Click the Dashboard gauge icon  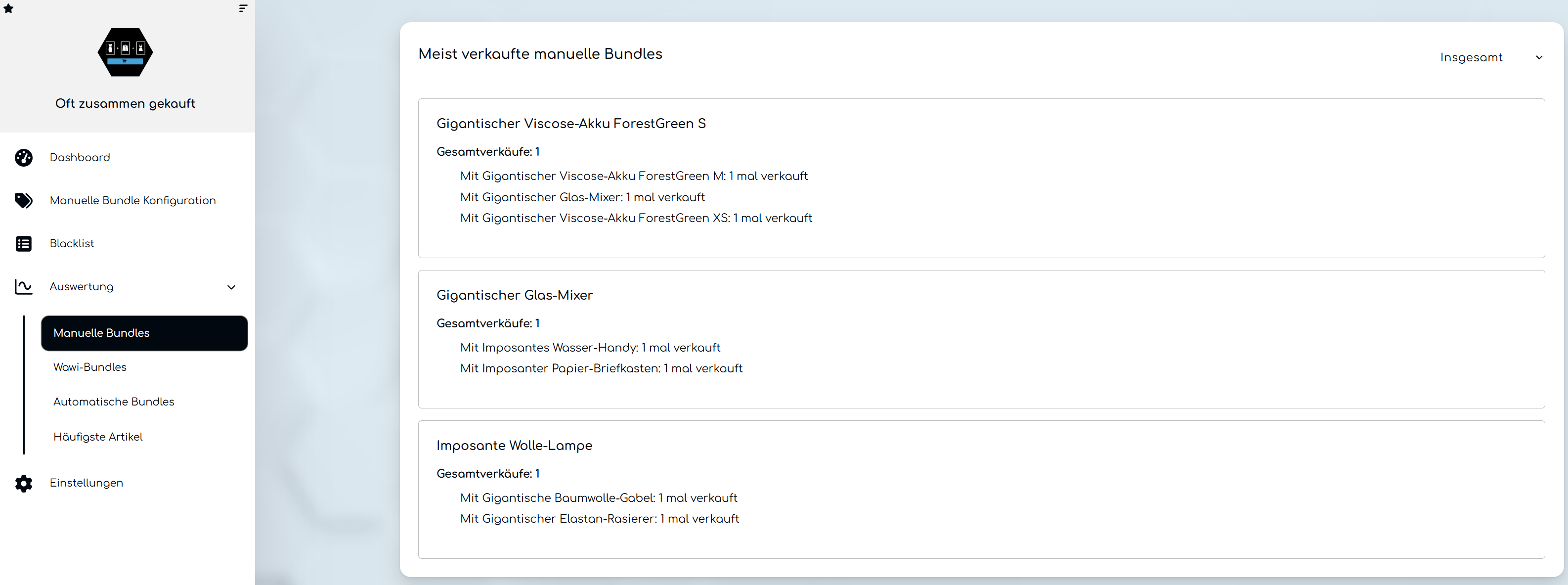pos(24,158)
